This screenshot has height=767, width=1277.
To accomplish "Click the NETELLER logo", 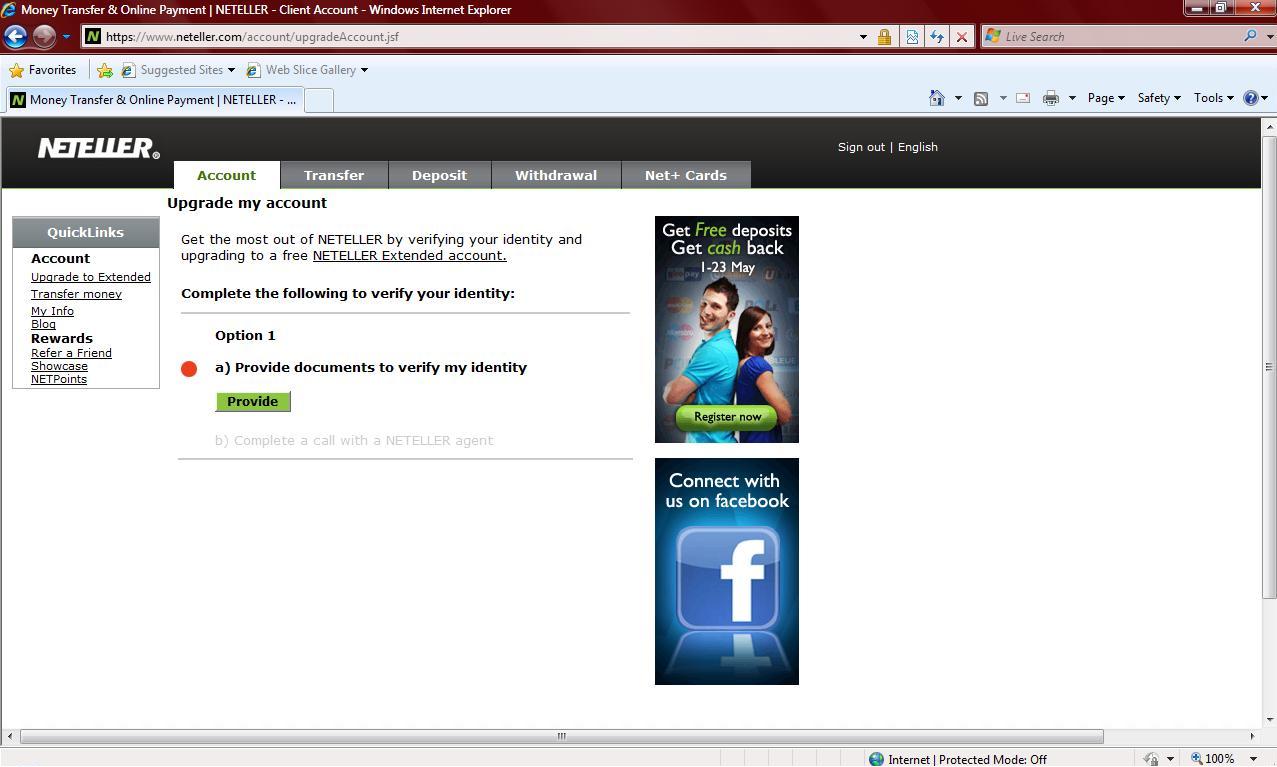I will click(x=99, y=148).
